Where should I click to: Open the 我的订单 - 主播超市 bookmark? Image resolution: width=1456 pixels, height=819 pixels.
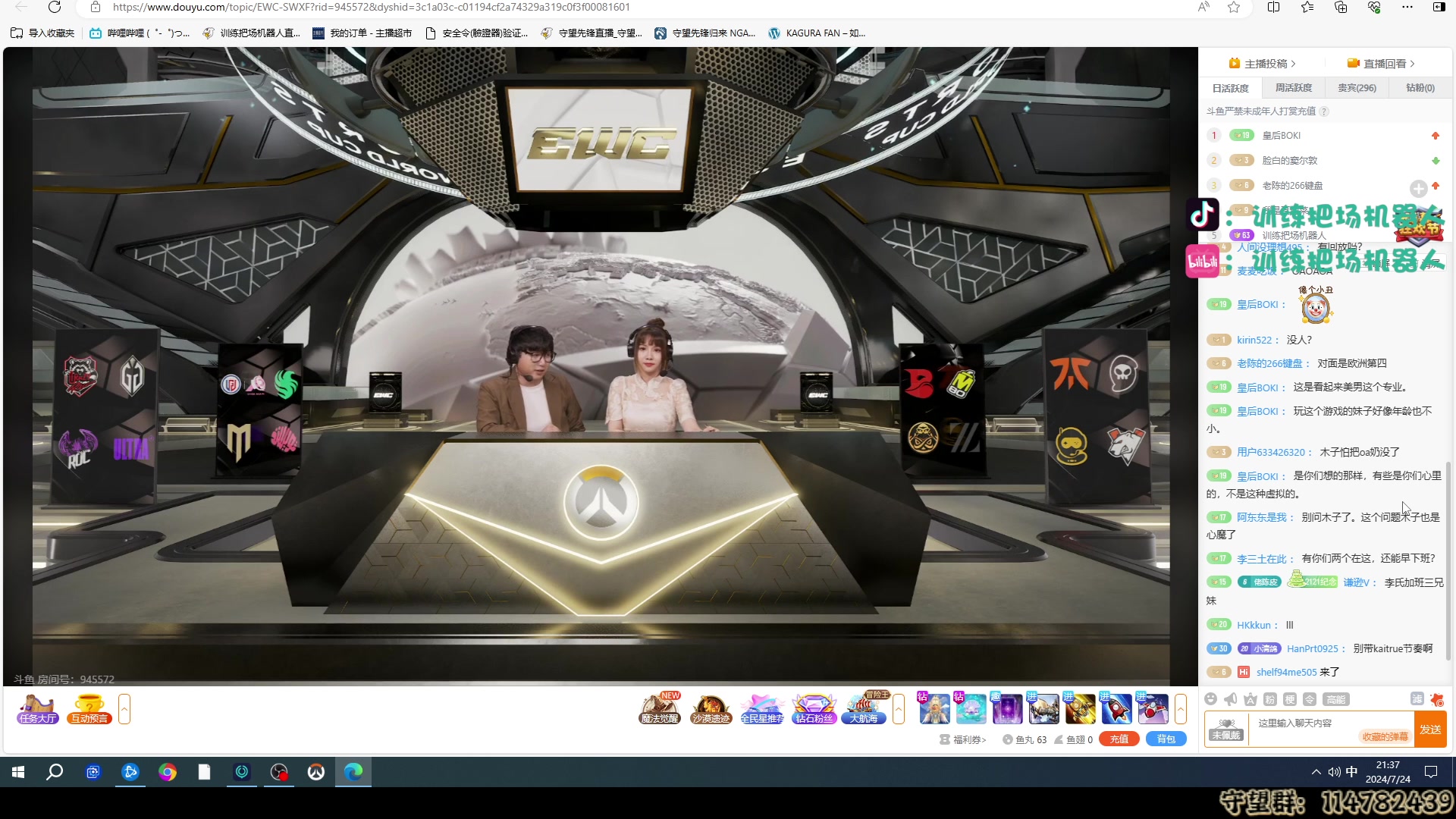(x=362, y=33)
